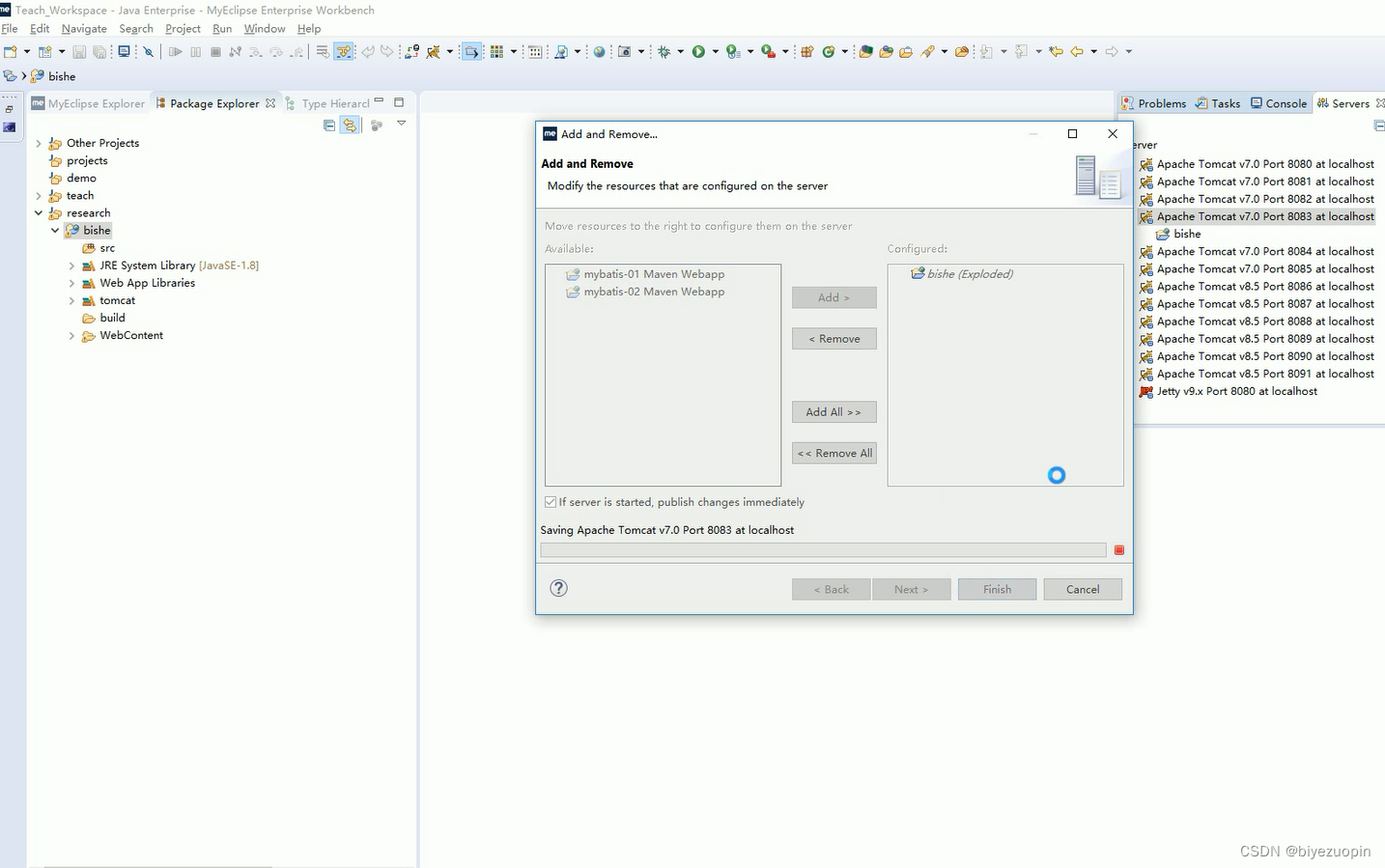Collapse the bishe project node
The image size is (1385, 868).
55,231
